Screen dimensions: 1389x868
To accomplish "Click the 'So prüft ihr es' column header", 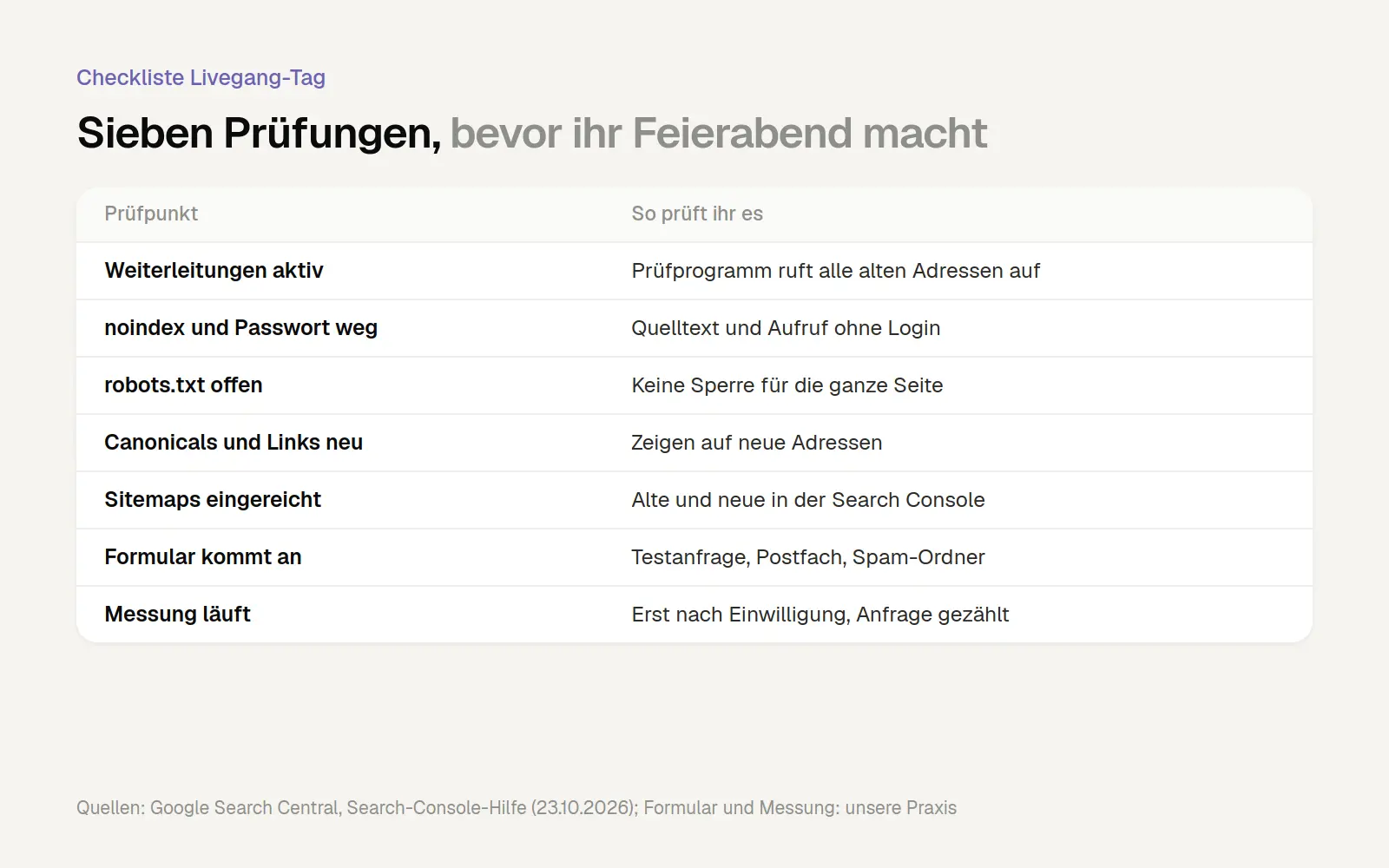I will click(x=697, y=214).
